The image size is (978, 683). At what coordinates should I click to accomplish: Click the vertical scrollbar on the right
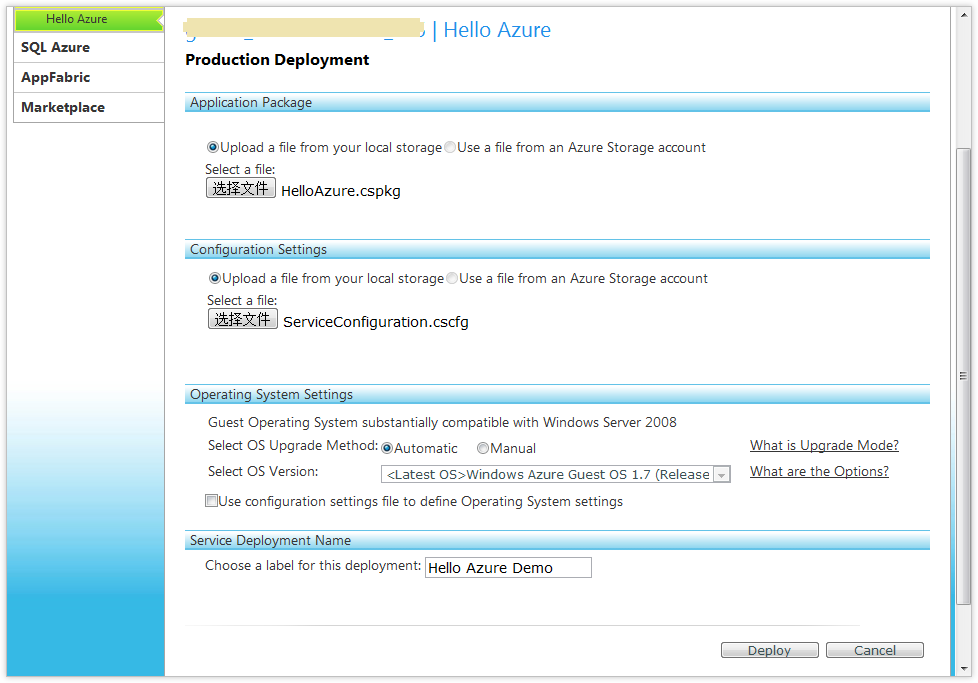963,375
